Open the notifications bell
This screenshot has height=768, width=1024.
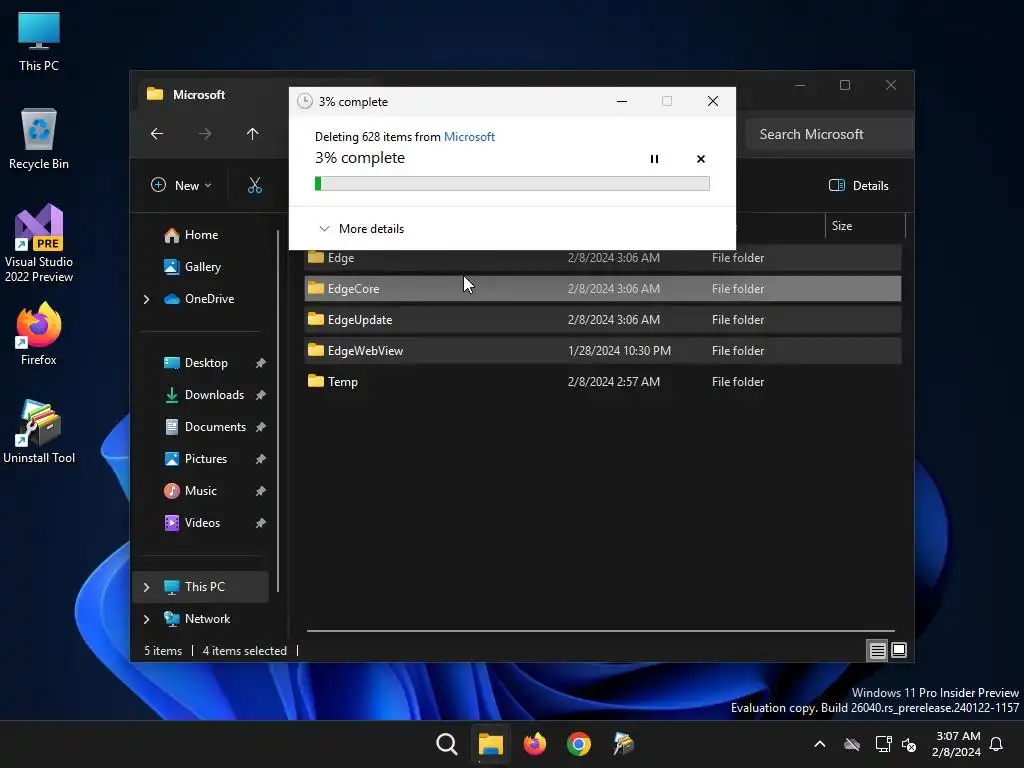[997, 744]
